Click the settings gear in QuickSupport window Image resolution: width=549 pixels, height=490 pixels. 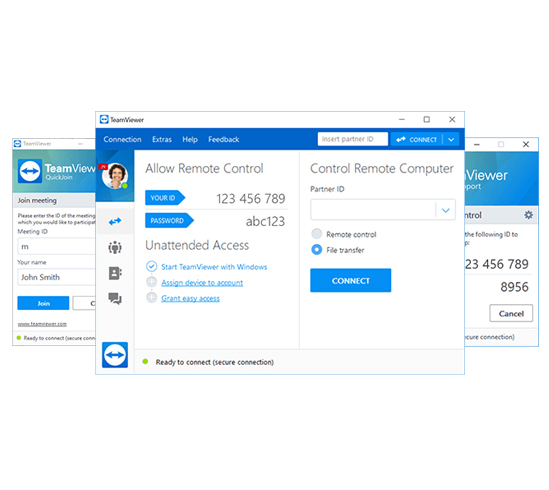coord(528,215)
